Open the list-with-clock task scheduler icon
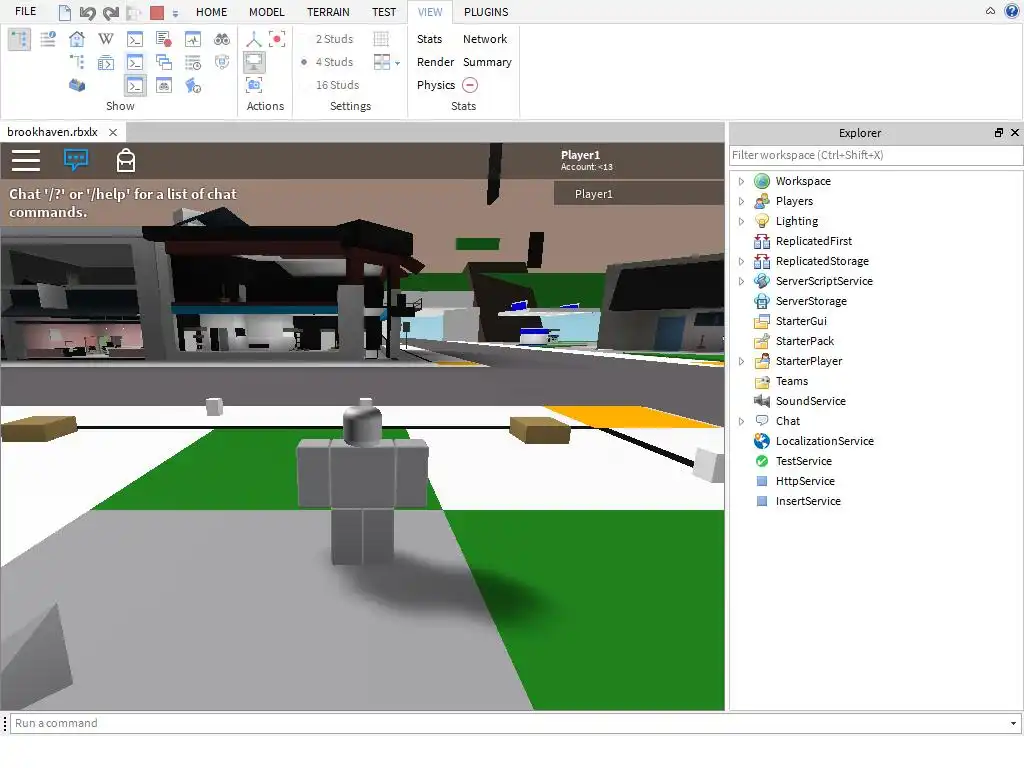 tap(193, 62)
